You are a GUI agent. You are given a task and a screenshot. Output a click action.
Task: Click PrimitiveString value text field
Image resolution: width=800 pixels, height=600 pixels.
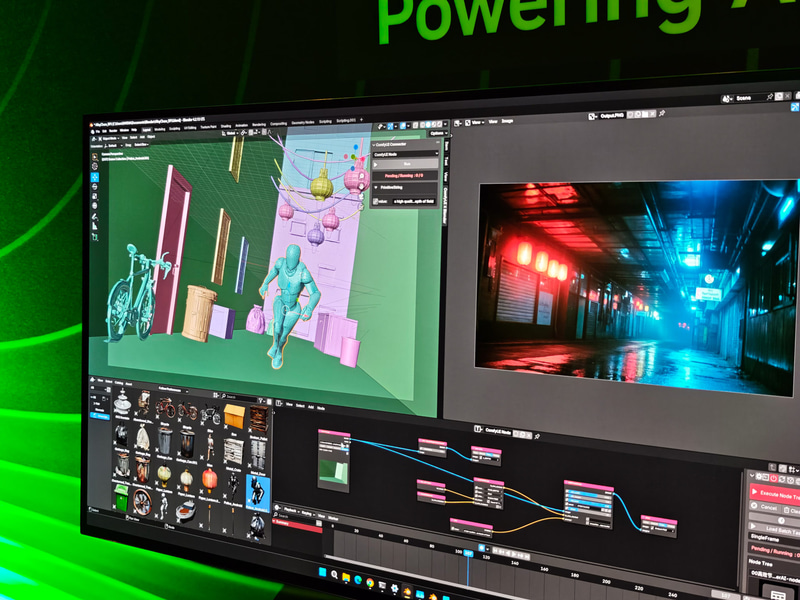(x=414, y=201)
